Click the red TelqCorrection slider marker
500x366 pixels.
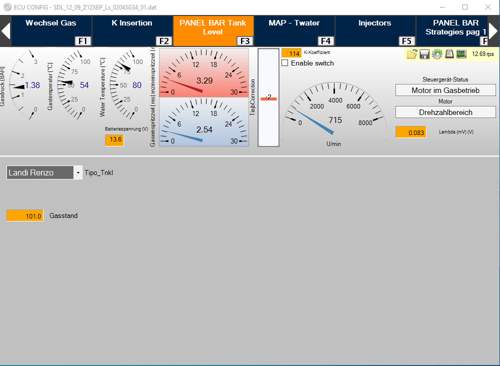pyautogui.click(x=268, y=98)
